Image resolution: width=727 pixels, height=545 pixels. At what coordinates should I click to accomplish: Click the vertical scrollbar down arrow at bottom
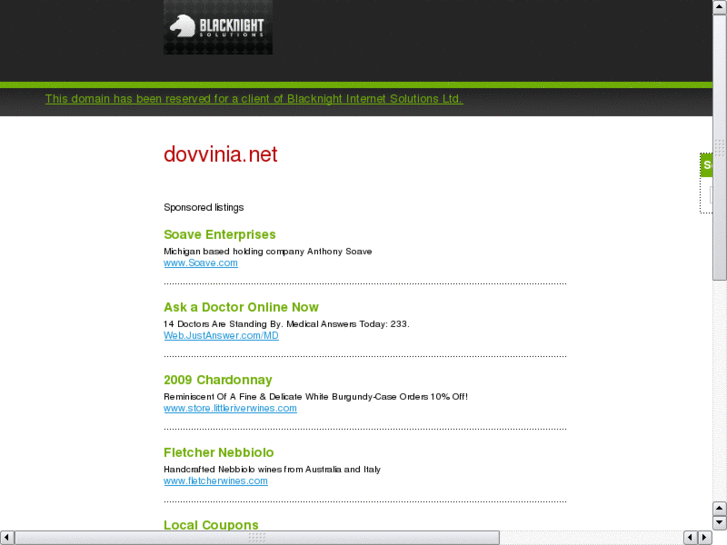(719, 523)
